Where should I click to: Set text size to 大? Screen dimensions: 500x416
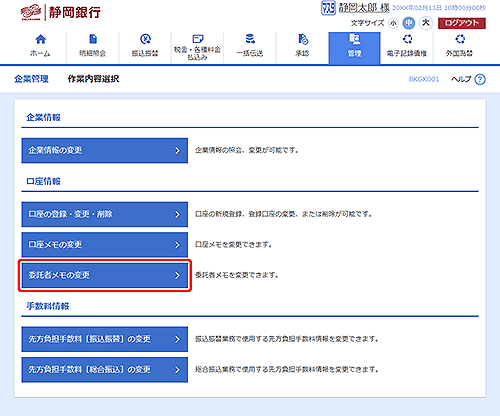[426, 23]
